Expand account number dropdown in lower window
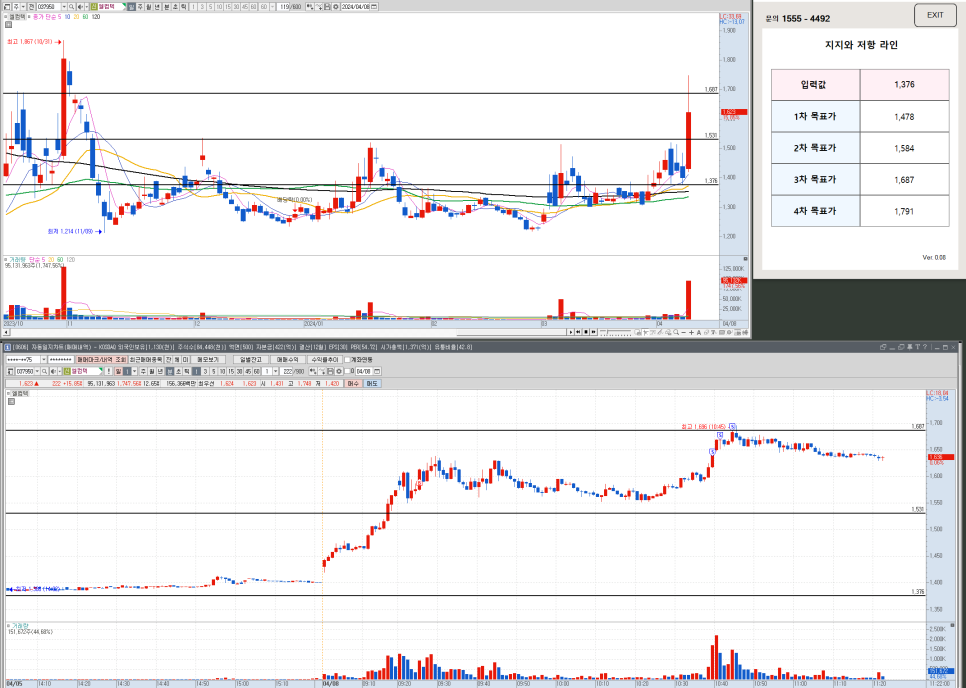 [x=44, y=360]
